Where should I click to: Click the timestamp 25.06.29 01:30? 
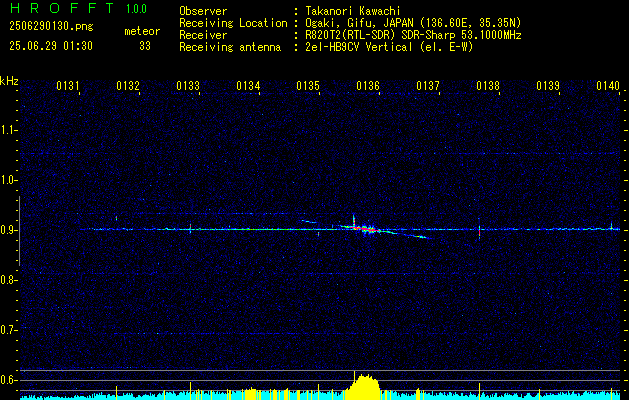tap(51, 46)
